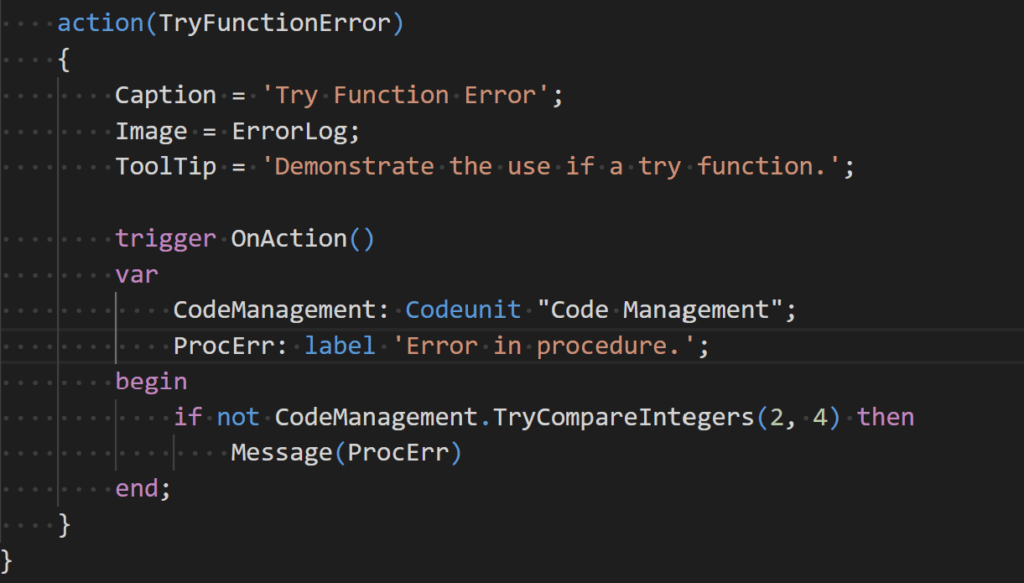Viewport: 1024px width, 583px height.
Task: Click the Codeunit type keyword
Action: tap(463, 310)
